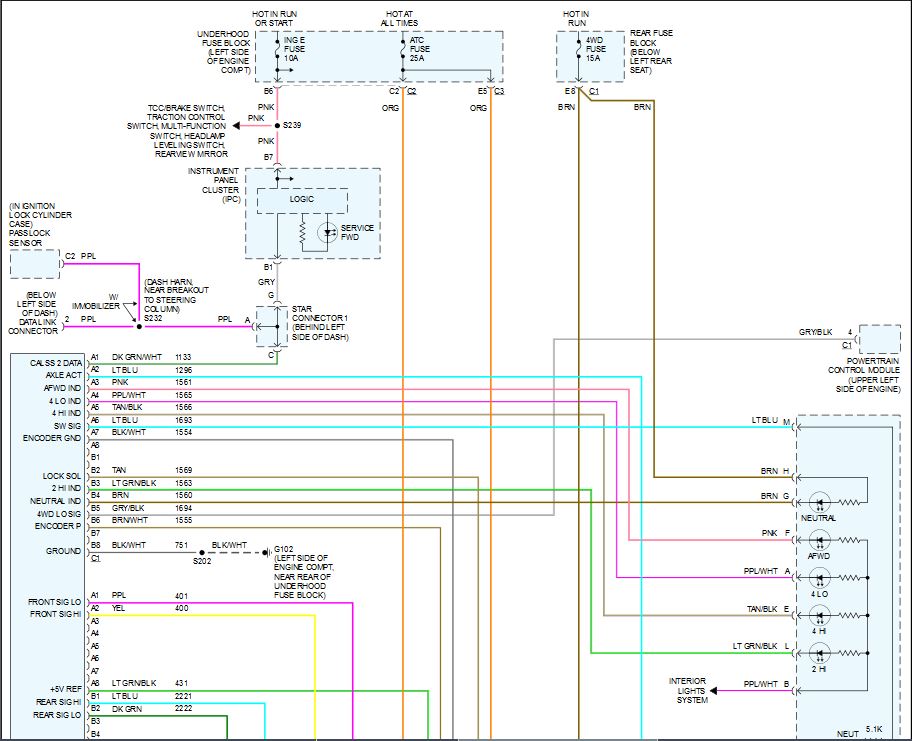The height and width of the screenshot is (741, 912).
Task: Click the ENCODER P pin label
Action: [x=58, y=526]
